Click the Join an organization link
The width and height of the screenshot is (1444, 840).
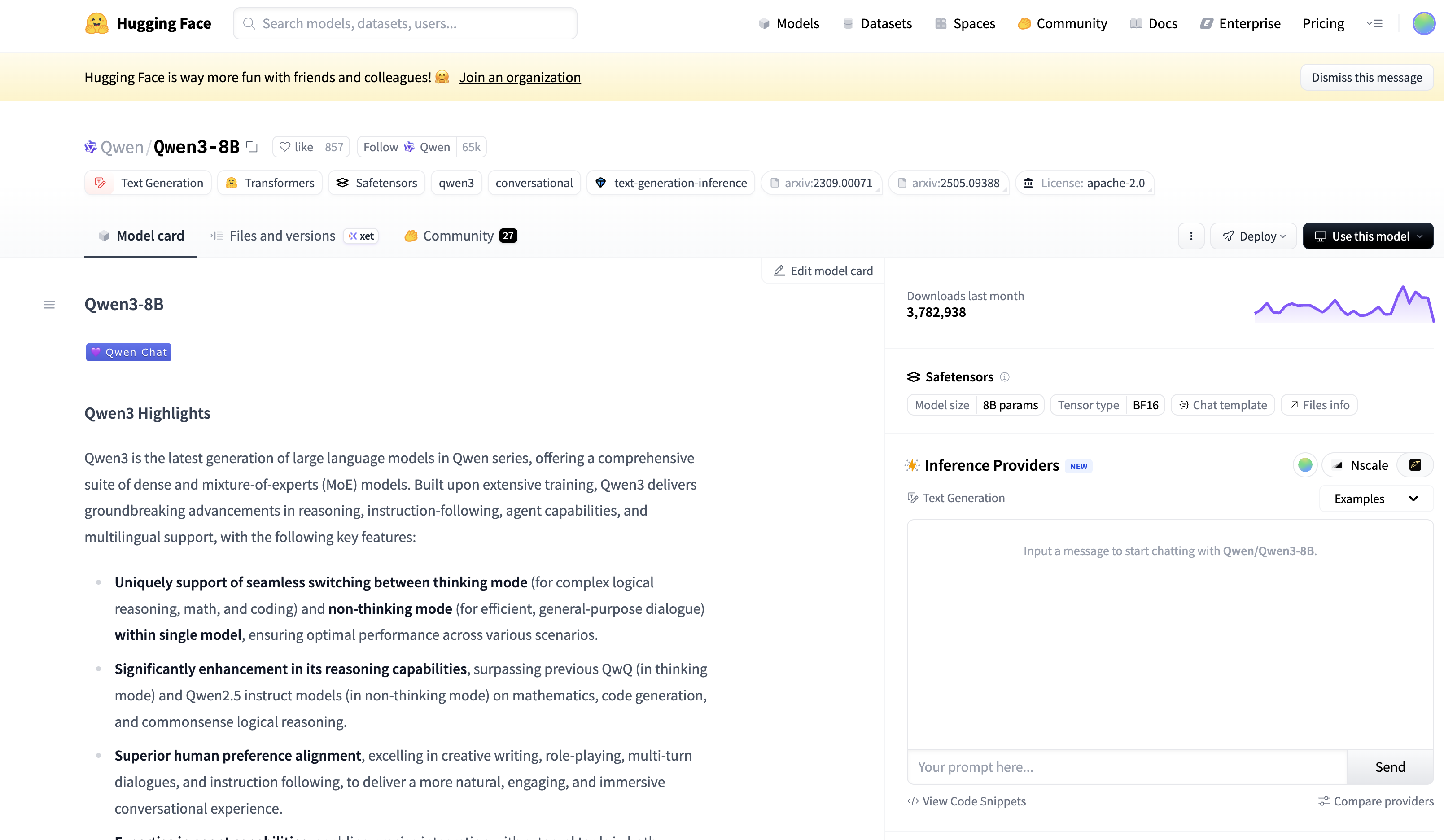[x=520, y=77]
